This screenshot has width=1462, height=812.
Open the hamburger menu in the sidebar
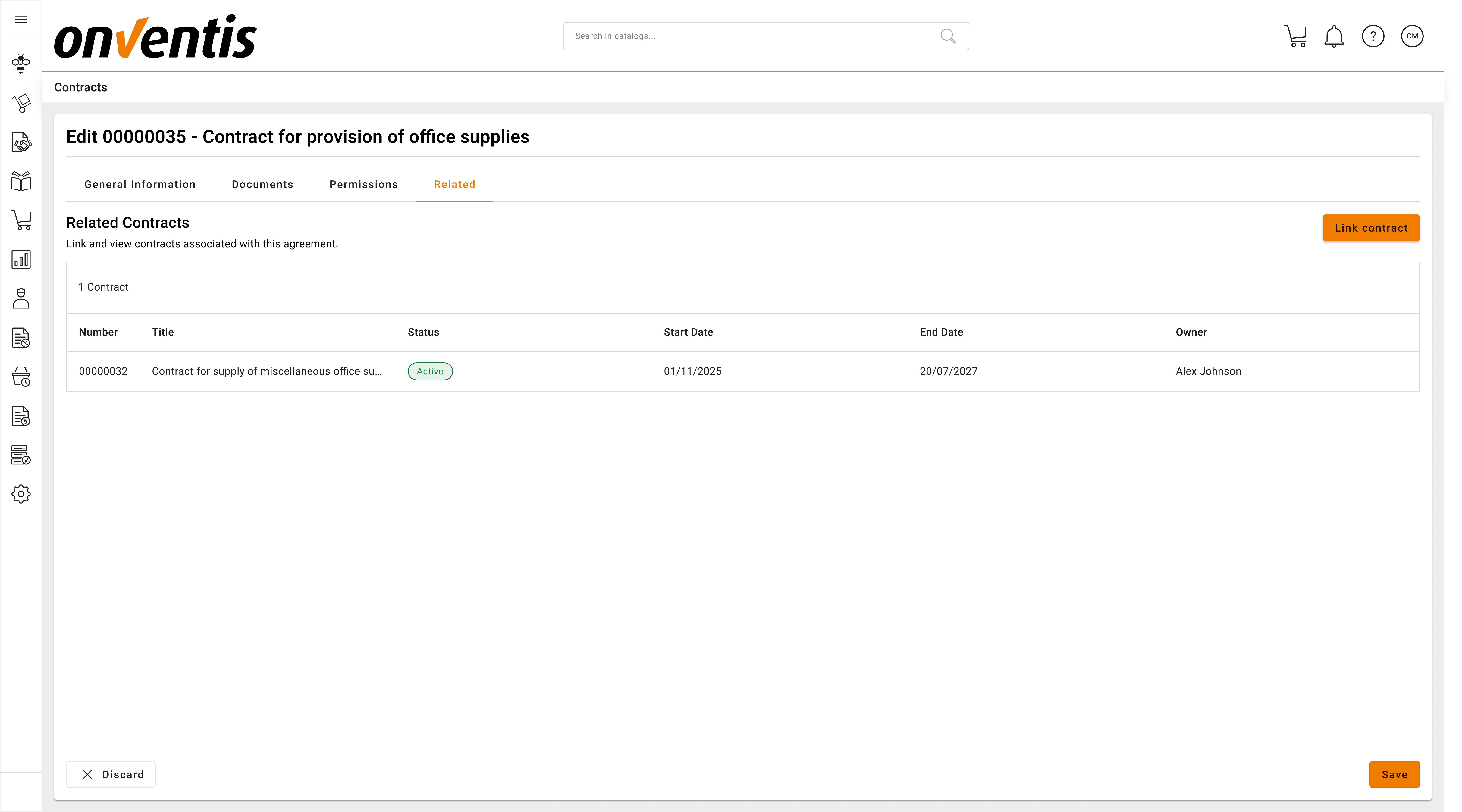point(21,19)
